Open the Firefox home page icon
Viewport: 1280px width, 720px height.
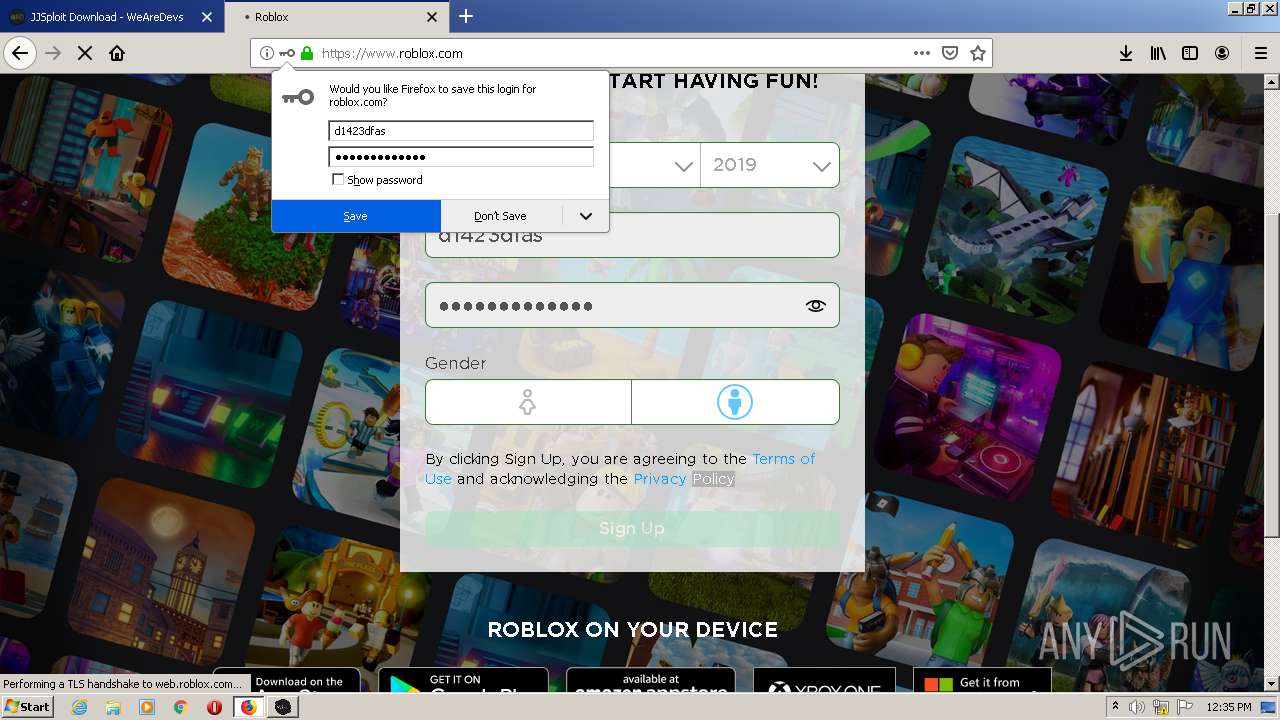tap(117, 53)
